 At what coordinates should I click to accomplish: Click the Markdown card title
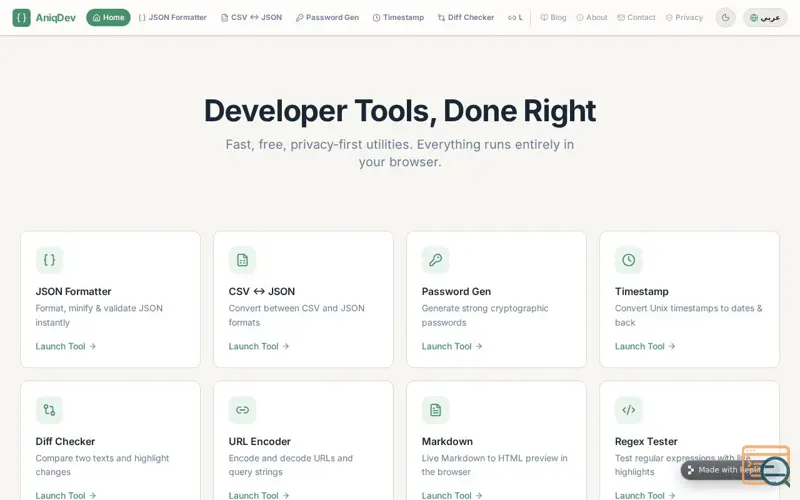click(x=447, y=441)
